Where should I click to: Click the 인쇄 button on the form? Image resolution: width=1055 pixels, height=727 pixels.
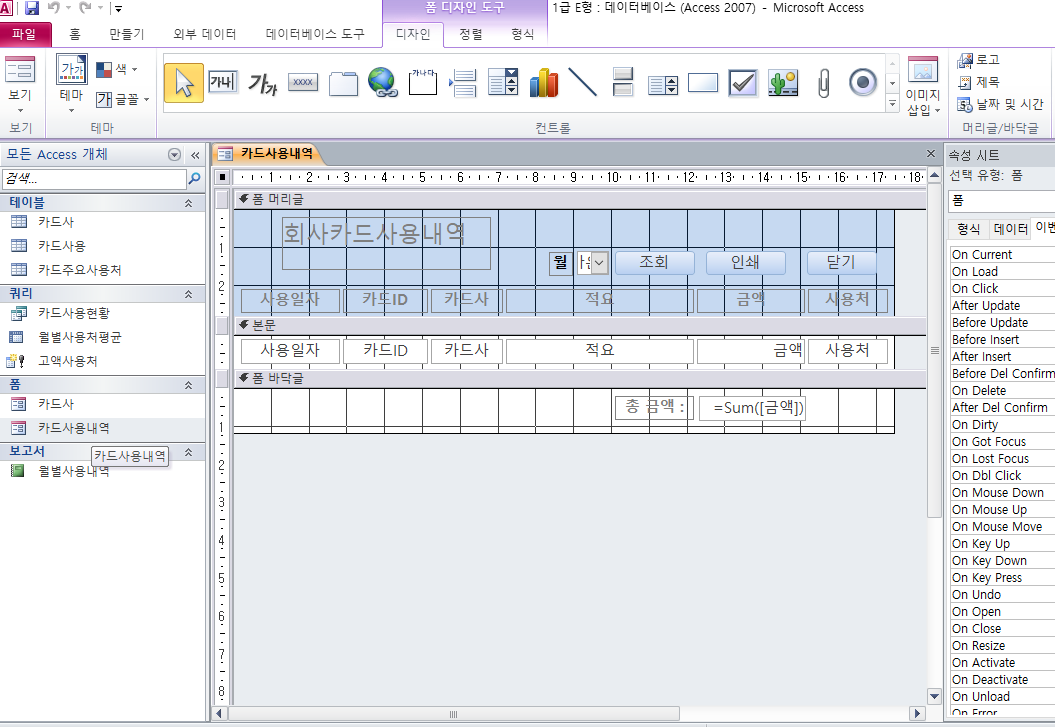click(x=745, y=262)
